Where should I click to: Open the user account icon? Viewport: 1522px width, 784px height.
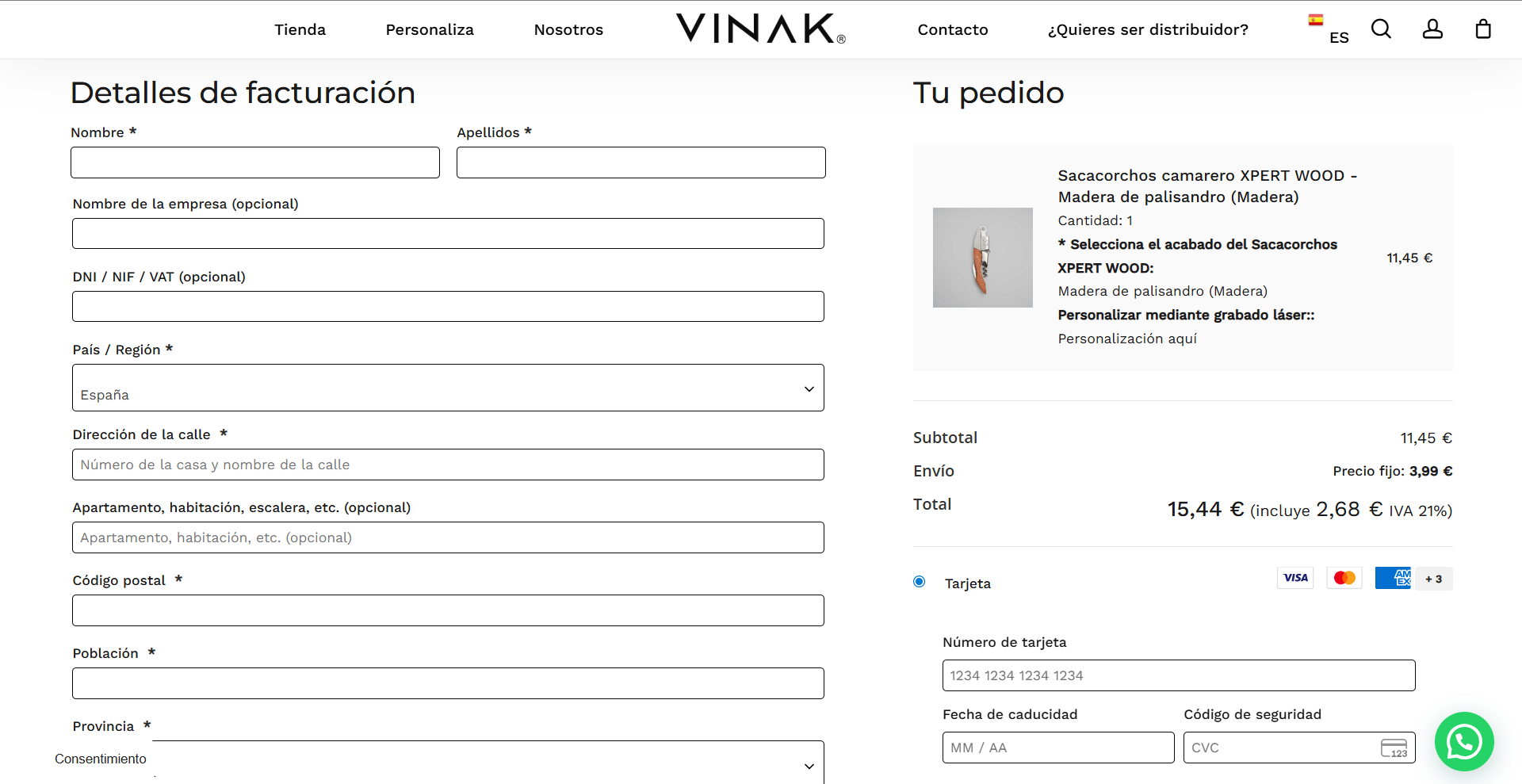(1432, 29)
